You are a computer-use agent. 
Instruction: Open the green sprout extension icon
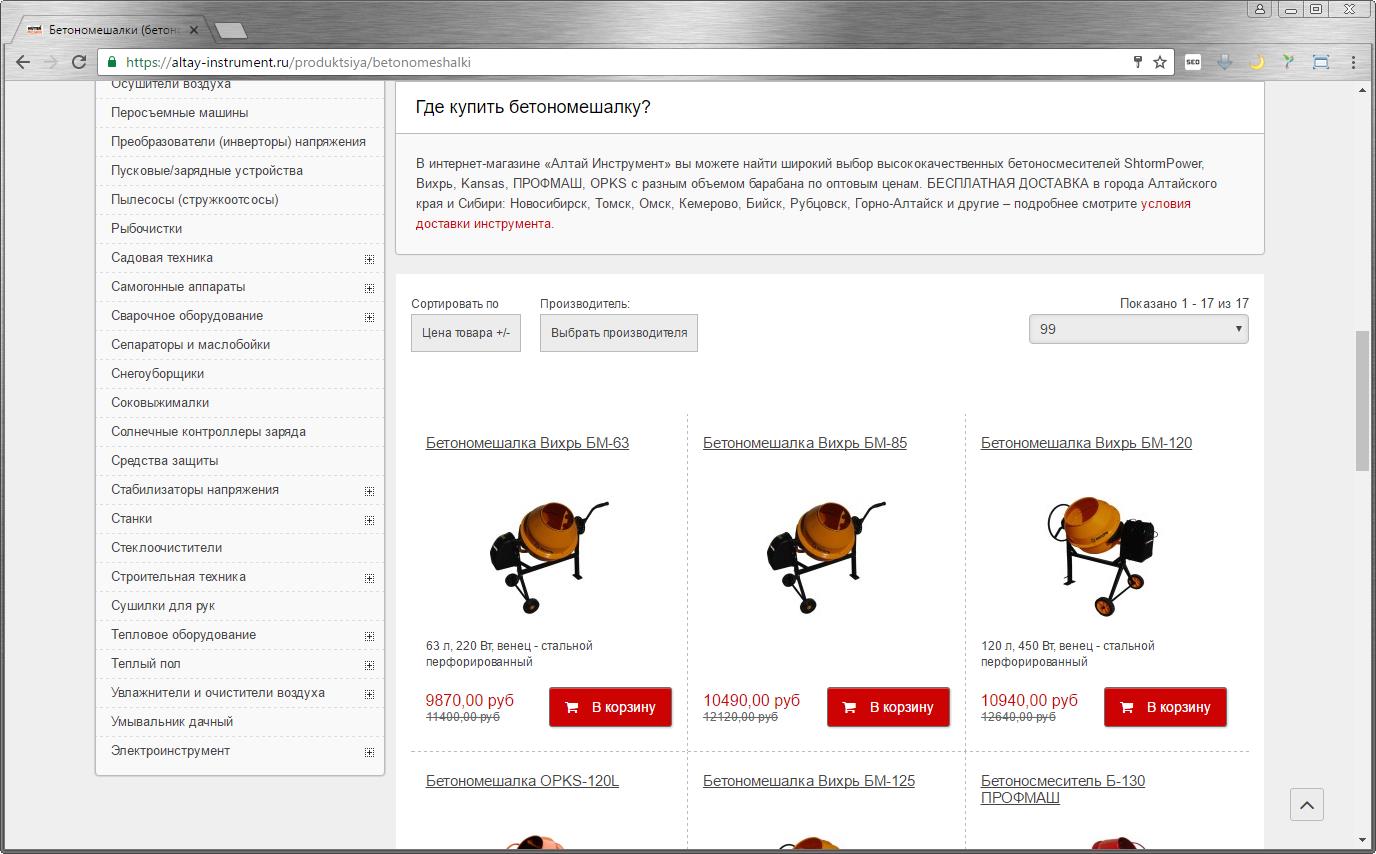tap(1289, 62)
